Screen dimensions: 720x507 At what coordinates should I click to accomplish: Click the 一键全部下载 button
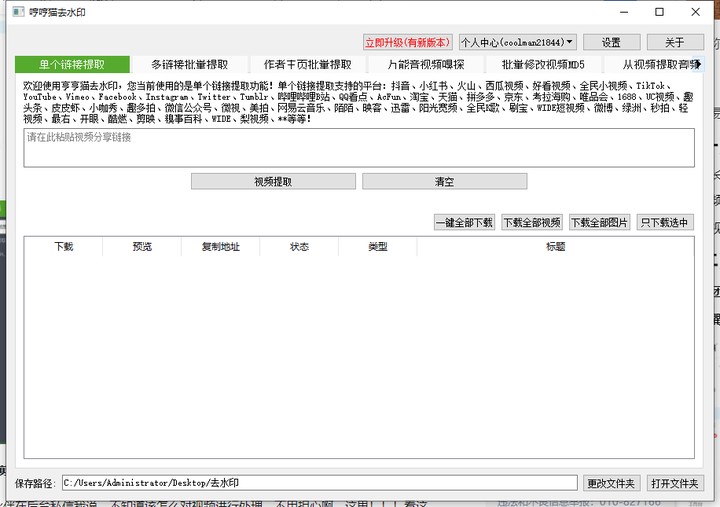[x=464, y=223]
